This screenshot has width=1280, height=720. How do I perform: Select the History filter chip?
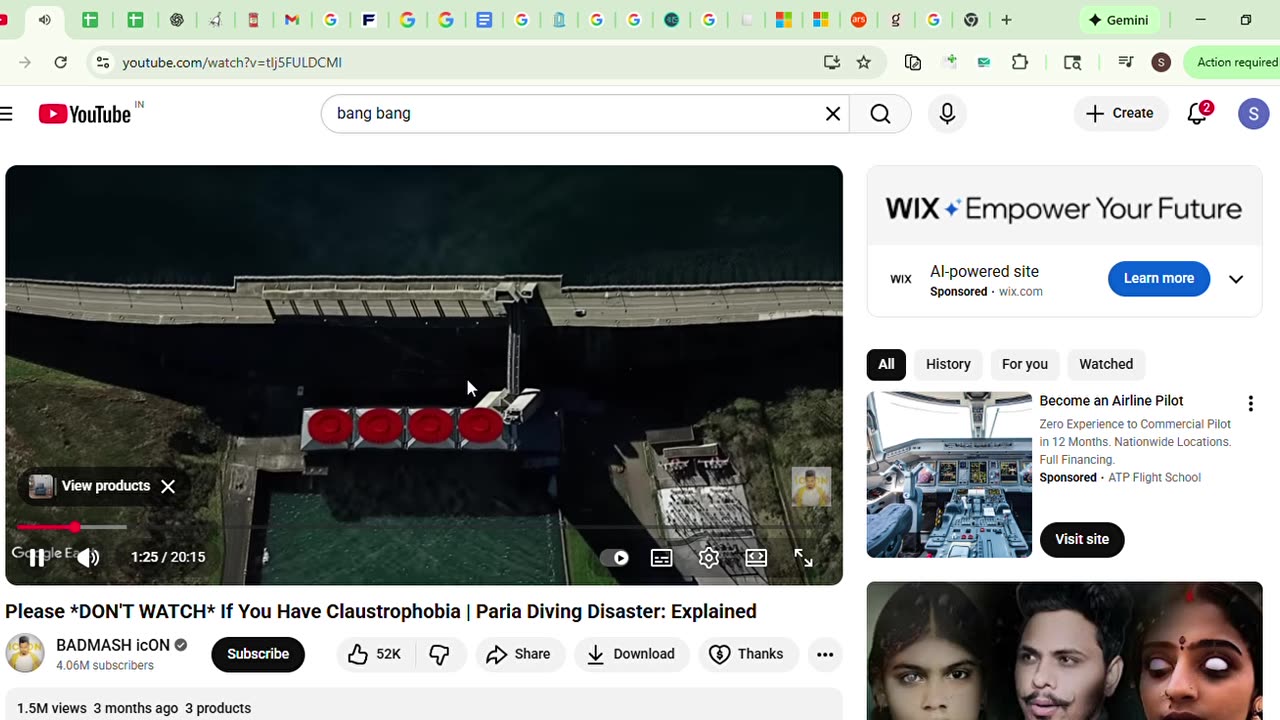948,365
